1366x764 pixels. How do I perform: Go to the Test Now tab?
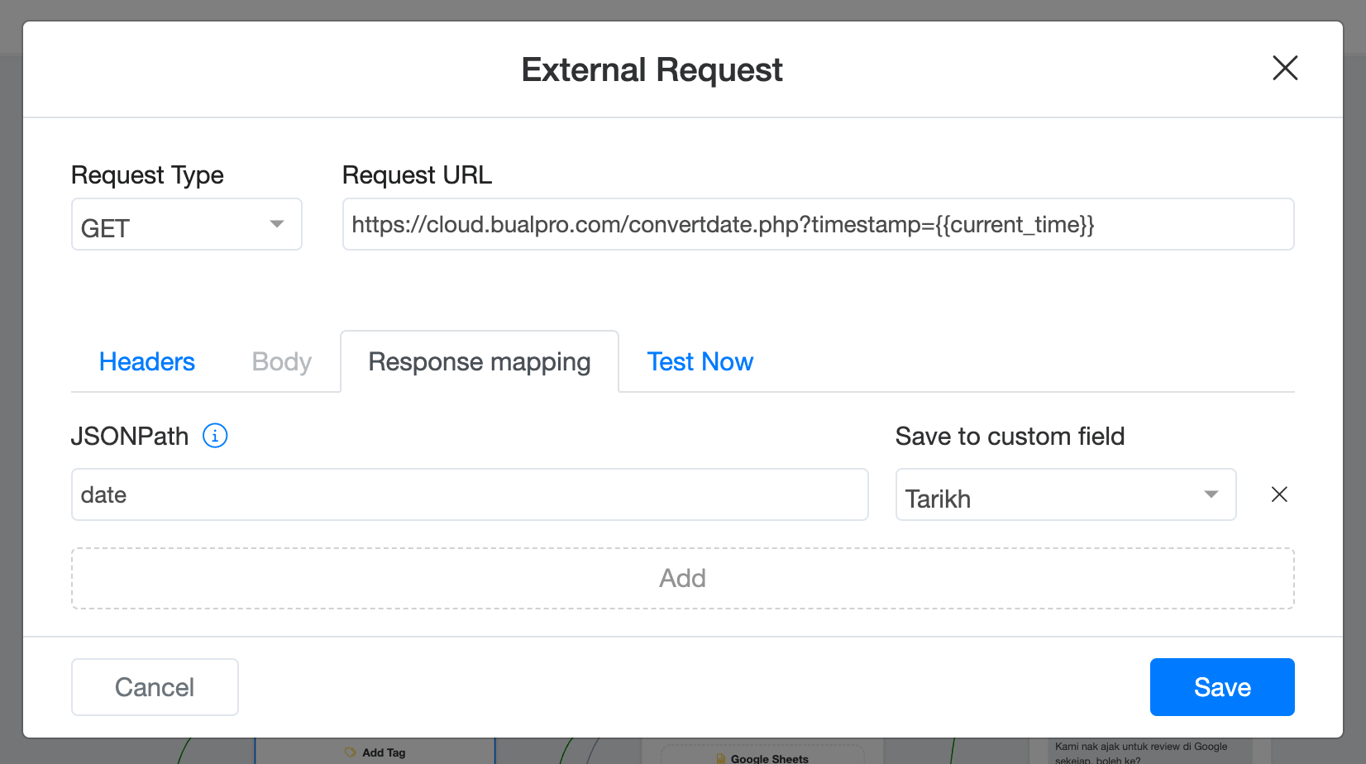pyautogui.click(x=700, y=362)
